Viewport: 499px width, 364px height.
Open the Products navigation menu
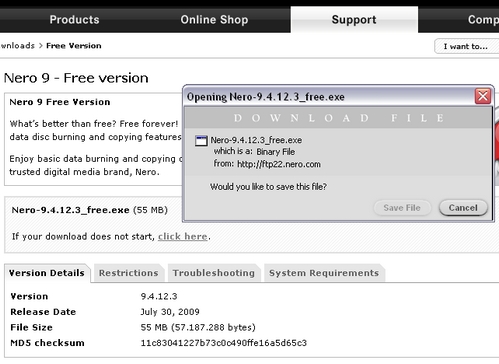[74, 20]
